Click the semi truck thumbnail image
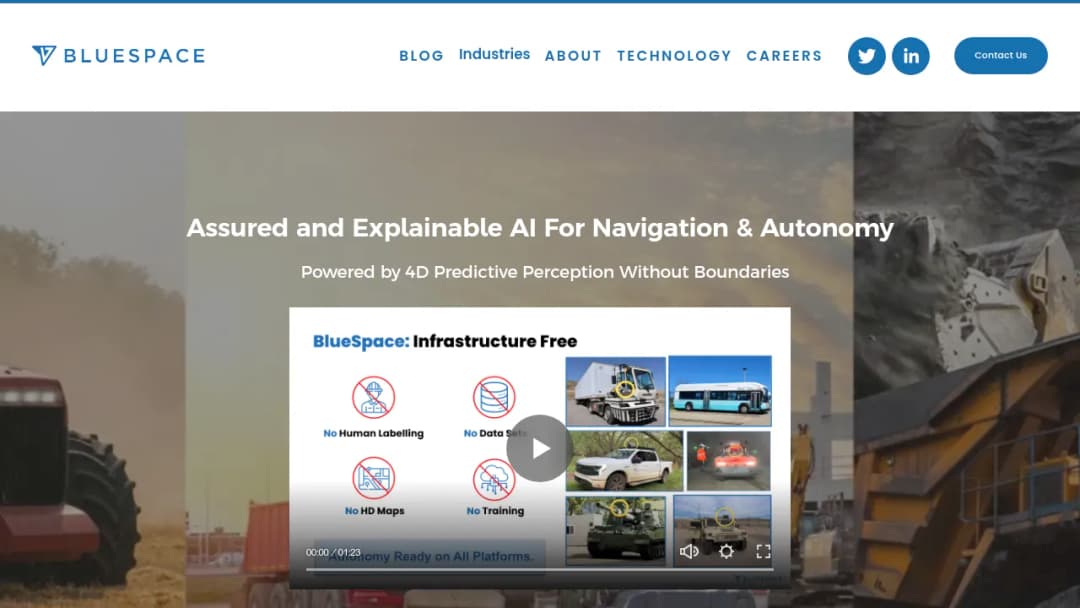This screenshot has height=608, width=1080. (x=616, y=391)
